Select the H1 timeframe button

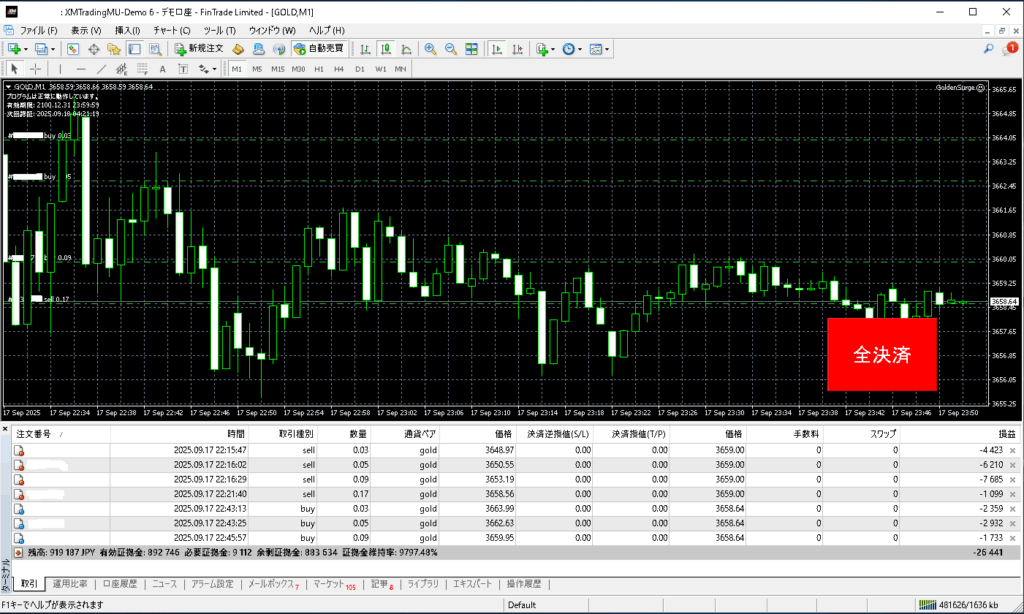(319, 69)
